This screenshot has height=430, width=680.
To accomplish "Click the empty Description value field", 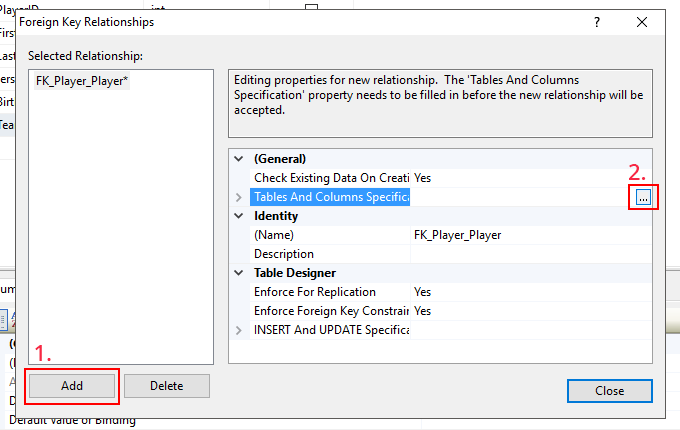I will tap(531, 254).
